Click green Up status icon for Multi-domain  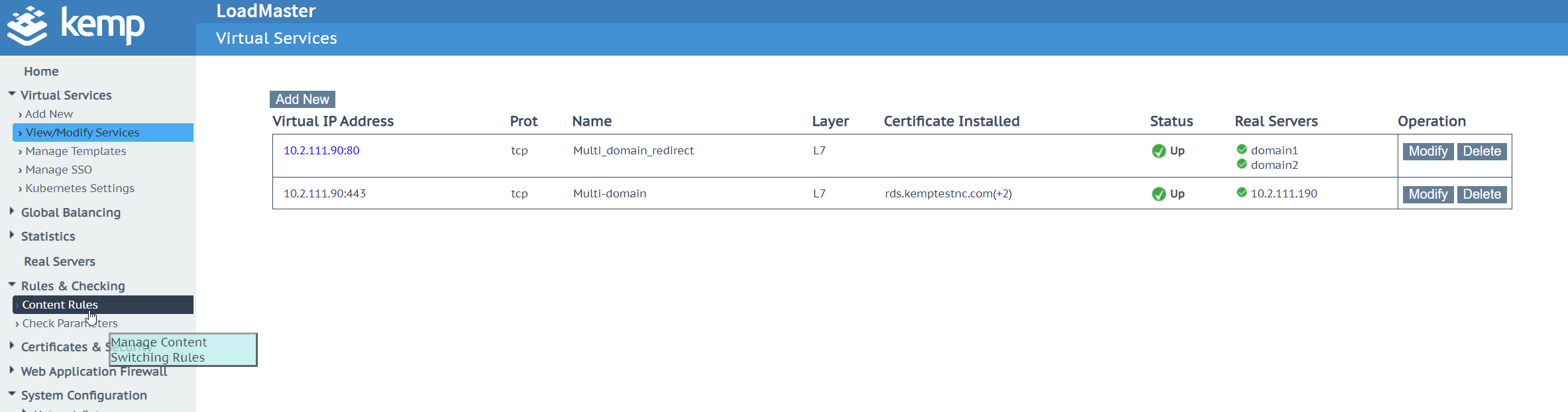pos(1158,194)
